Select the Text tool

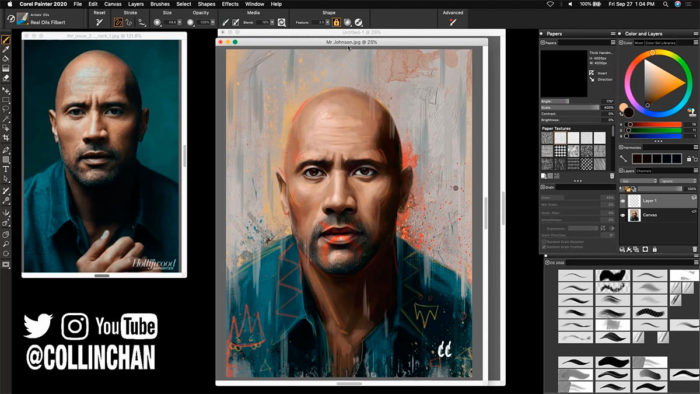coord(6,169)
